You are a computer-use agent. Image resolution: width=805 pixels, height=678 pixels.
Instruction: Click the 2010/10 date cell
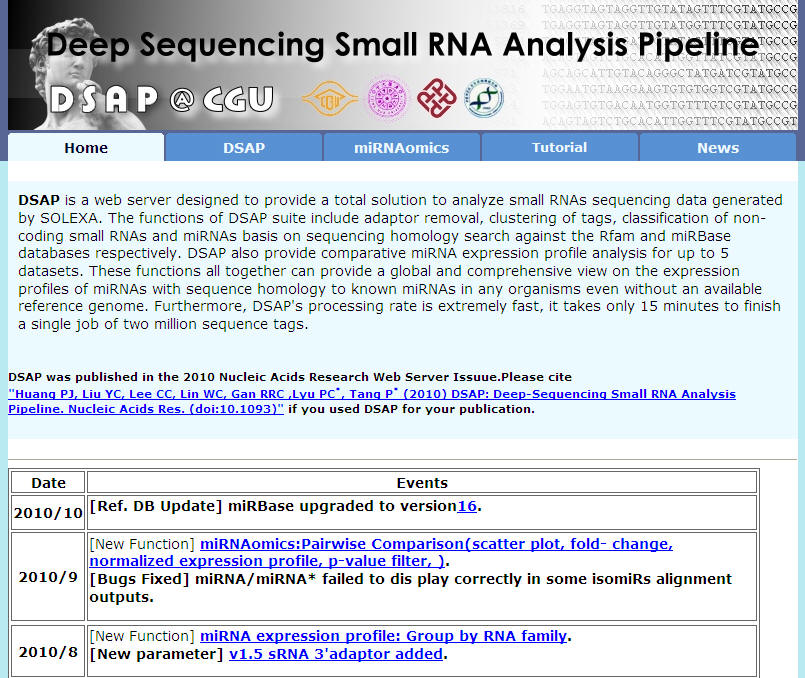click(x=48, y=513)
